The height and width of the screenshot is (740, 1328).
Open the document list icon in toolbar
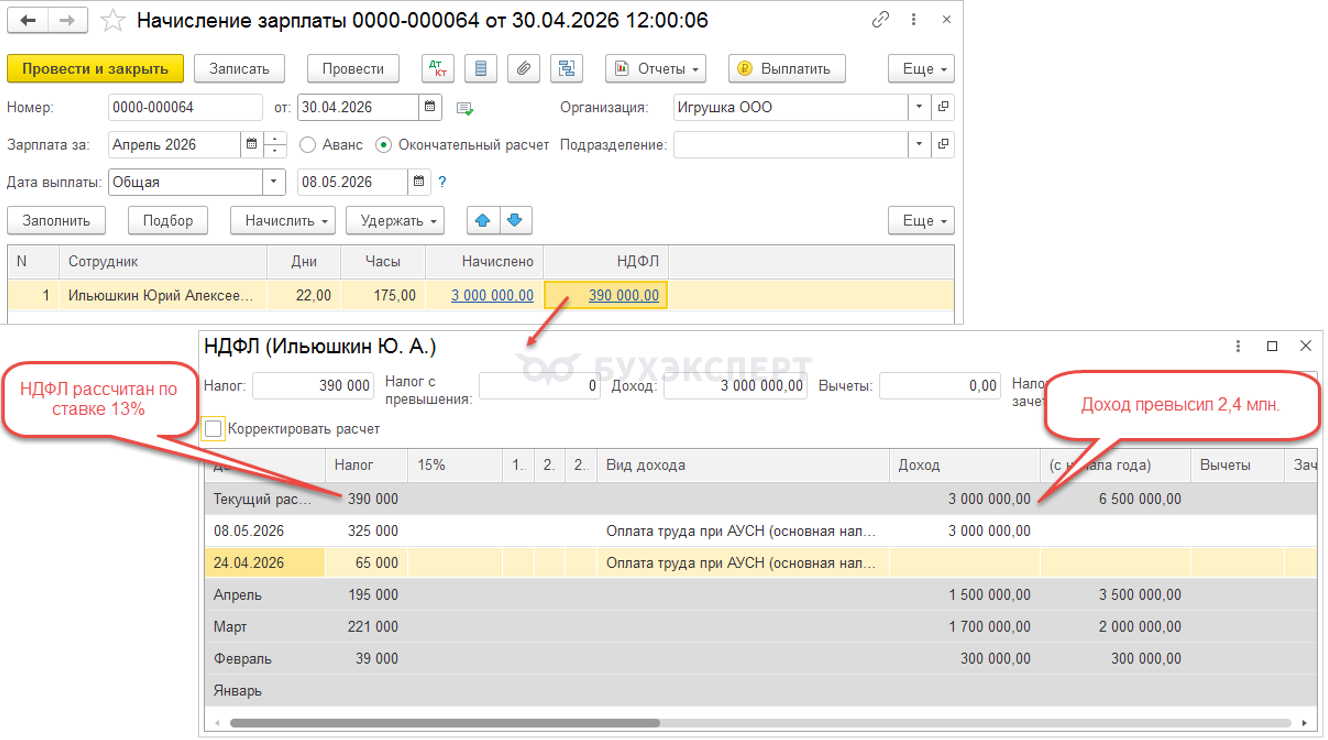[x=481, y=69]
